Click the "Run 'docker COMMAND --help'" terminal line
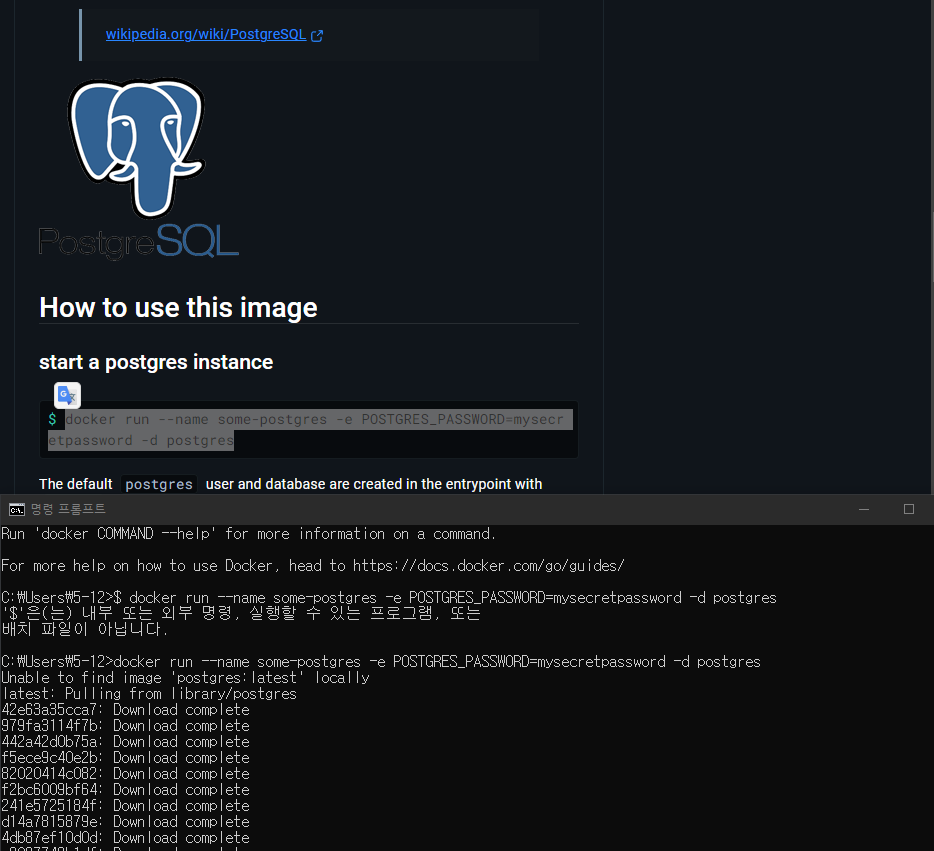 pos(248,534)
